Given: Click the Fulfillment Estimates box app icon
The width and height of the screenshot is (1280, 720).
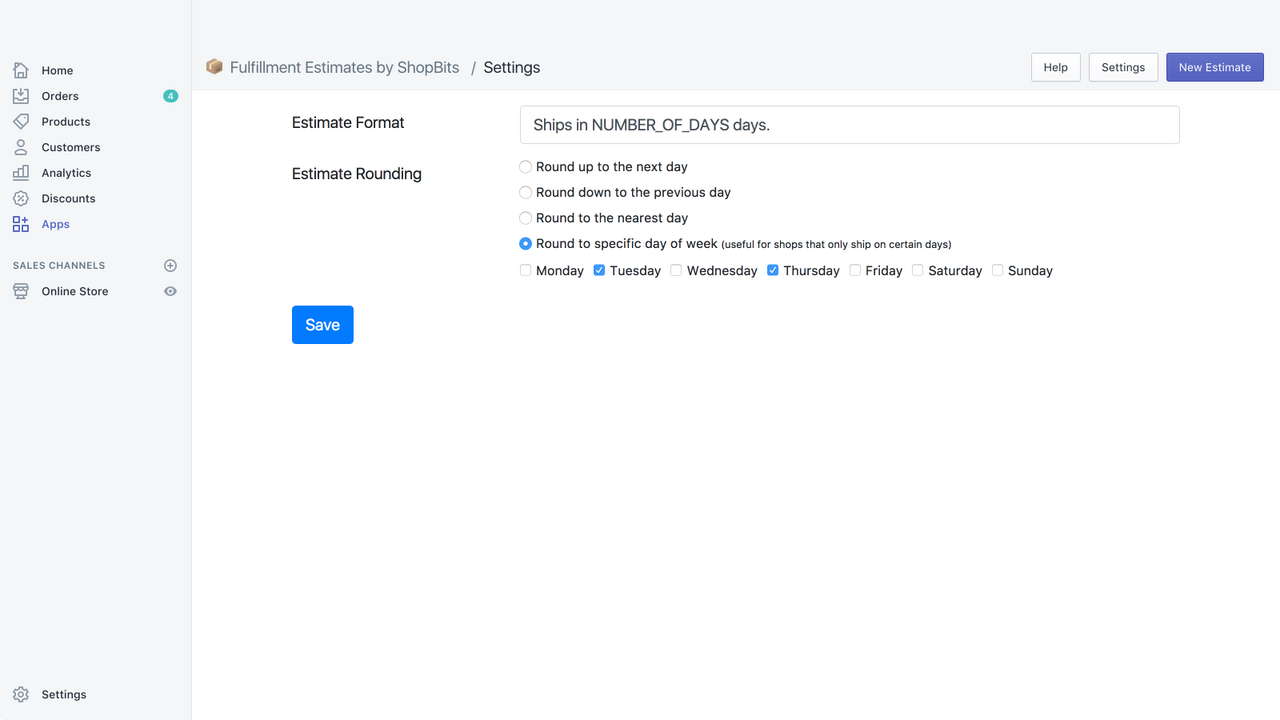Looking at the screenshot, I should 214,67.
